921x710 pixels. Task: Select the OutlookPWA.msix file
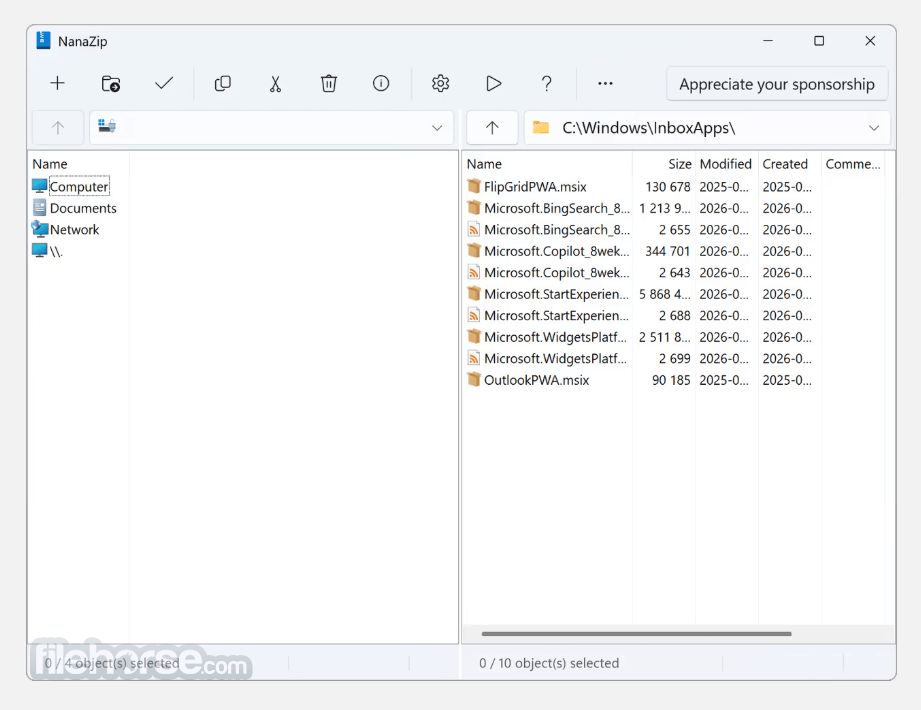click(x=536, y=380)
